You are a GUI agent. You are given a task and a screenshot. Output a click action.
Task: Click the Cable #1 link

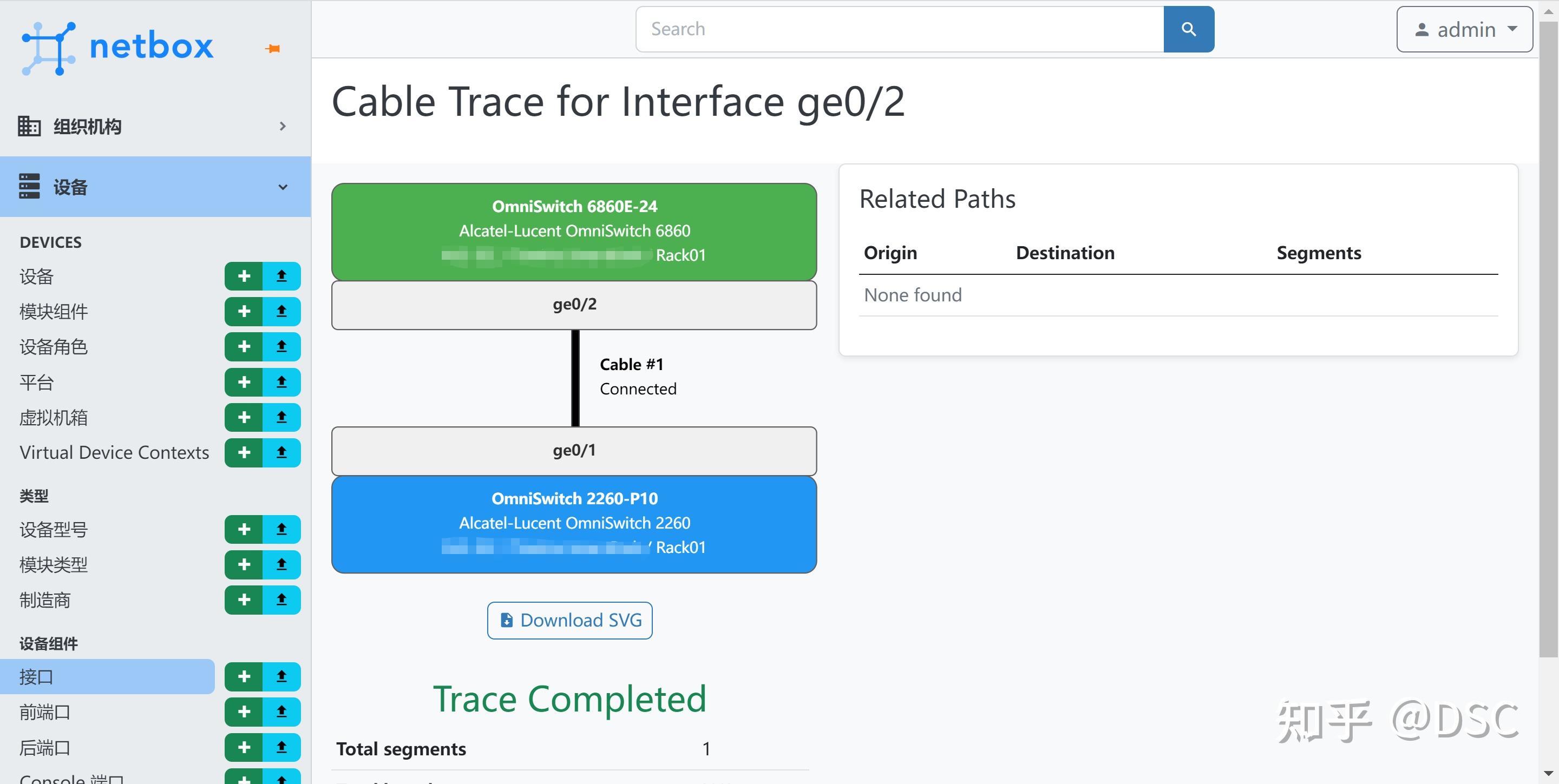point(631,364)
